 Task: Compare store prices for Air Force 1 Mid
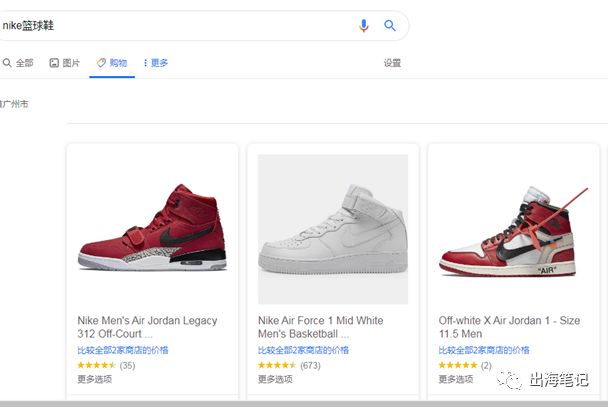pos(303,350)
